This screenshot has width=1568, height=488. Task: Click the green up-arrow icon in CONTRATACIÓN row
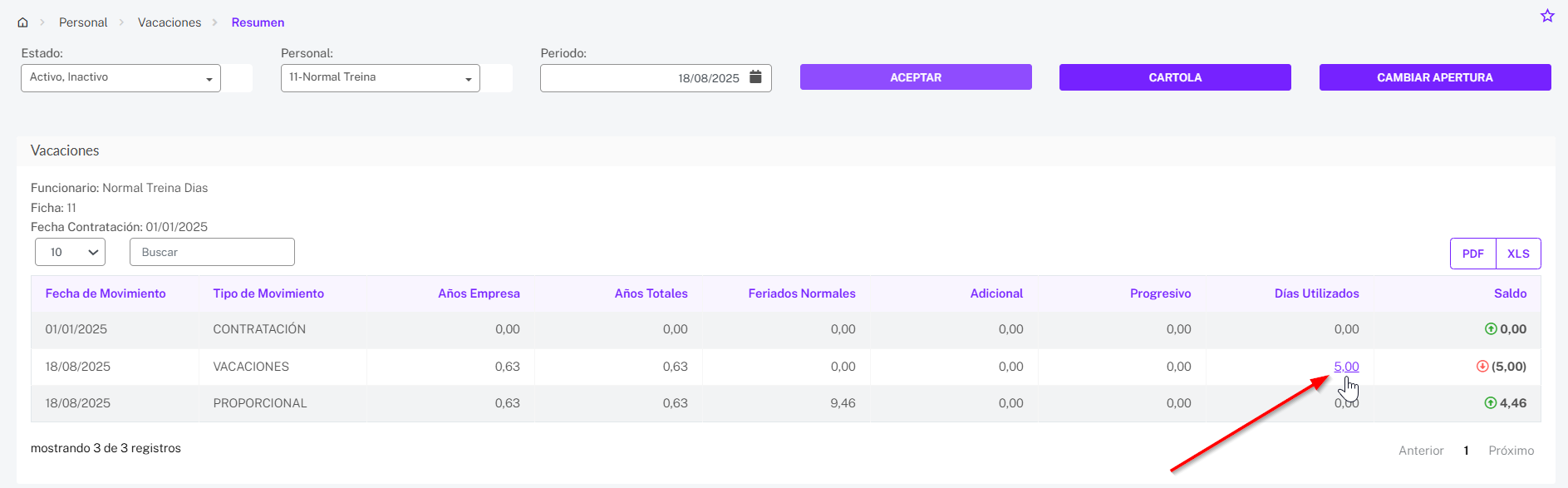pos(1491,329)
